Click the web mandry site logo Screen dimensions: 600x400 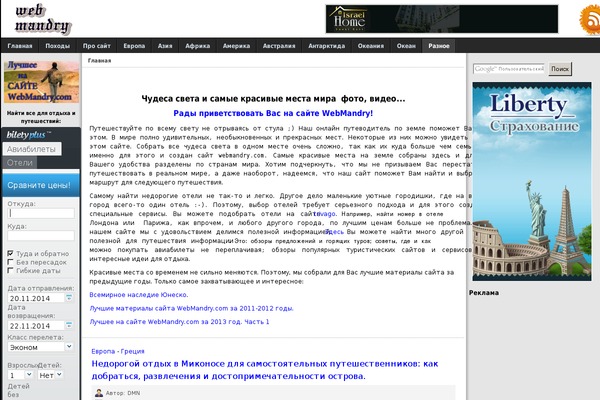tap(43, 19)
